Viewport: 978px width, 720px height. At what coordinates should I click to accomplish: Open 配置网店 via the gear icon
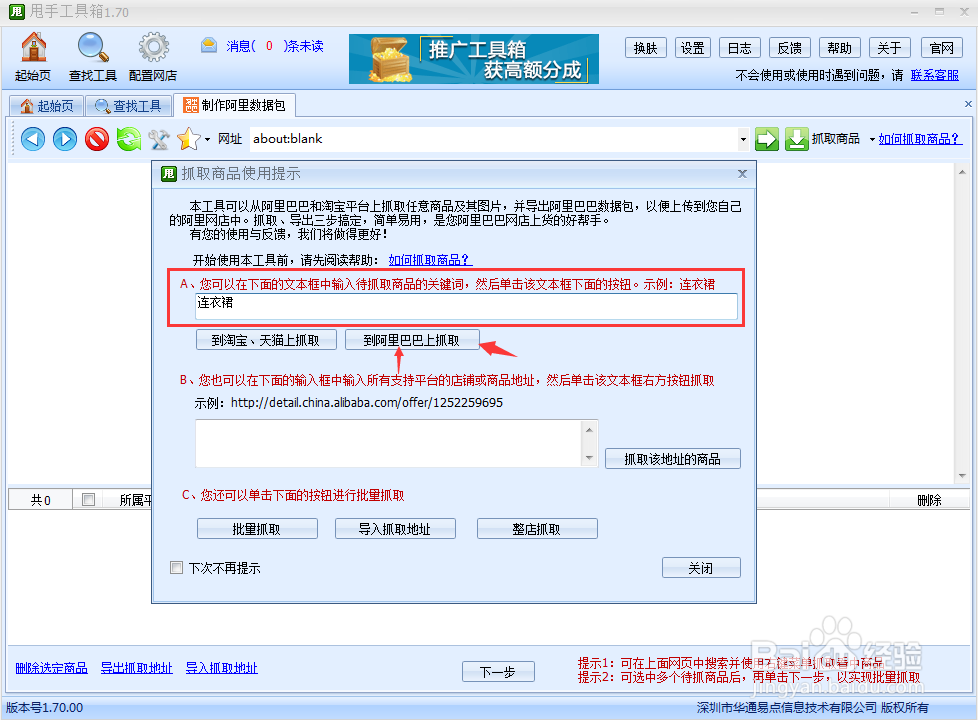tap(153, 47)
